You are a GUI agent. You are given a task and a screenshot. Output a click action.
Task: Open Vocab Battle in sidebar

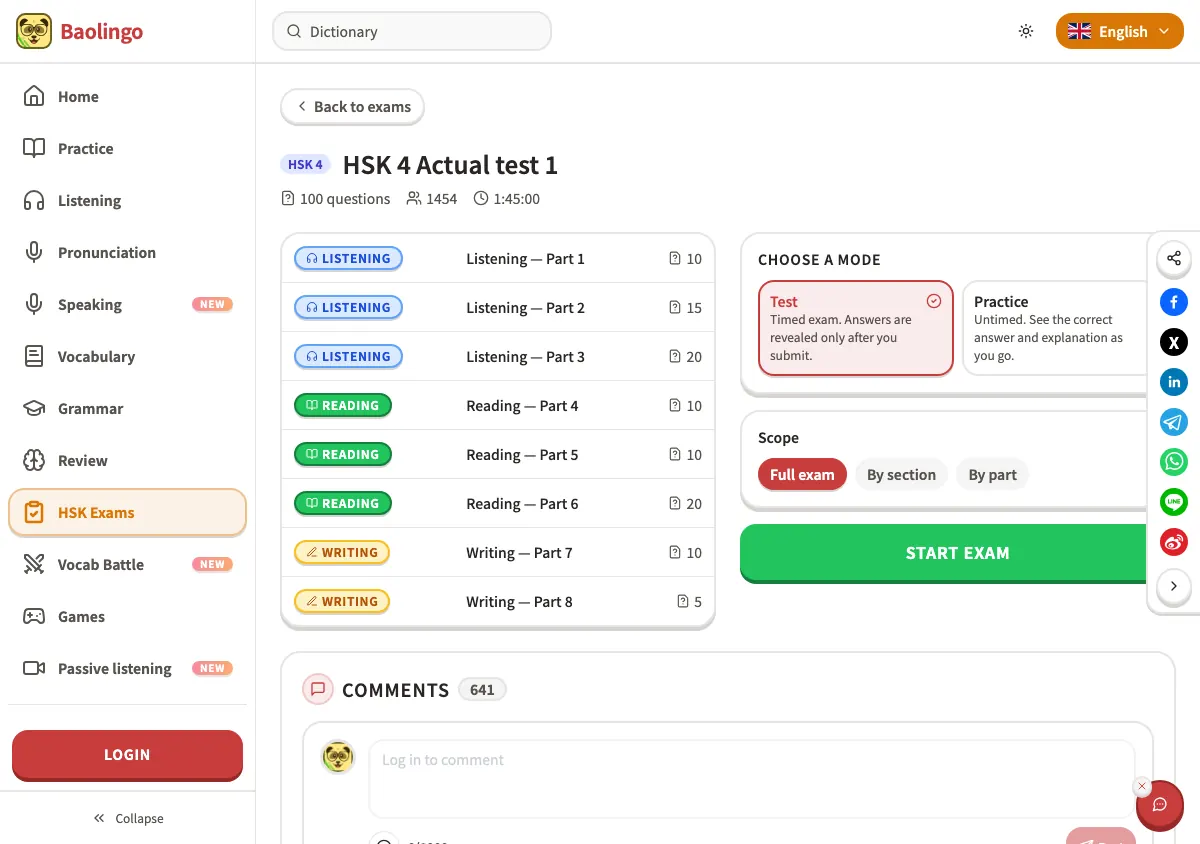127,564
